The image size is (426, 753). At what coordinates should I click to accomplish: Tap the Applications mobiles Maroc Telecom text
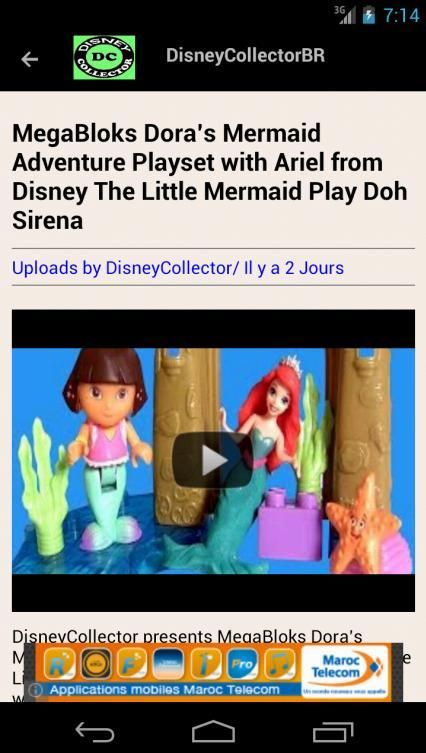(165, 690)
